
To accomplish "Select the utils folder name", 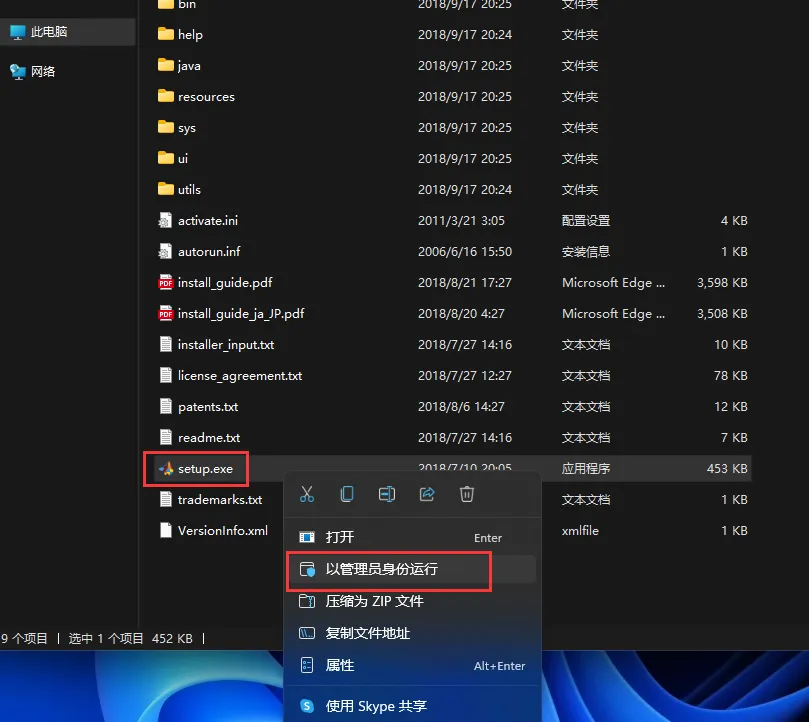I will point(189,189).
